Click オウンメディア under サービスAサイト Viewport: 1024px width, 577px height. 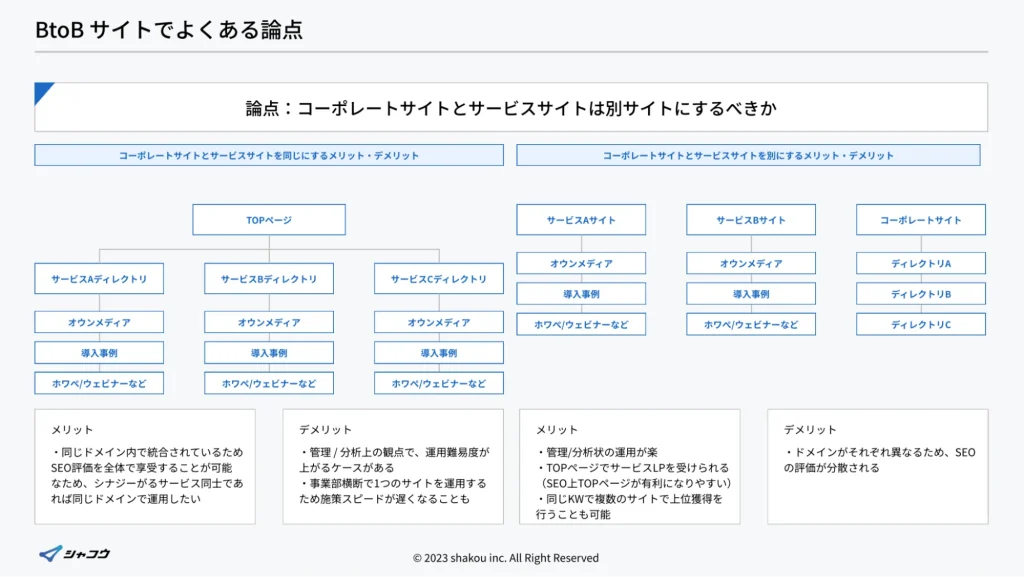point(581,264)
